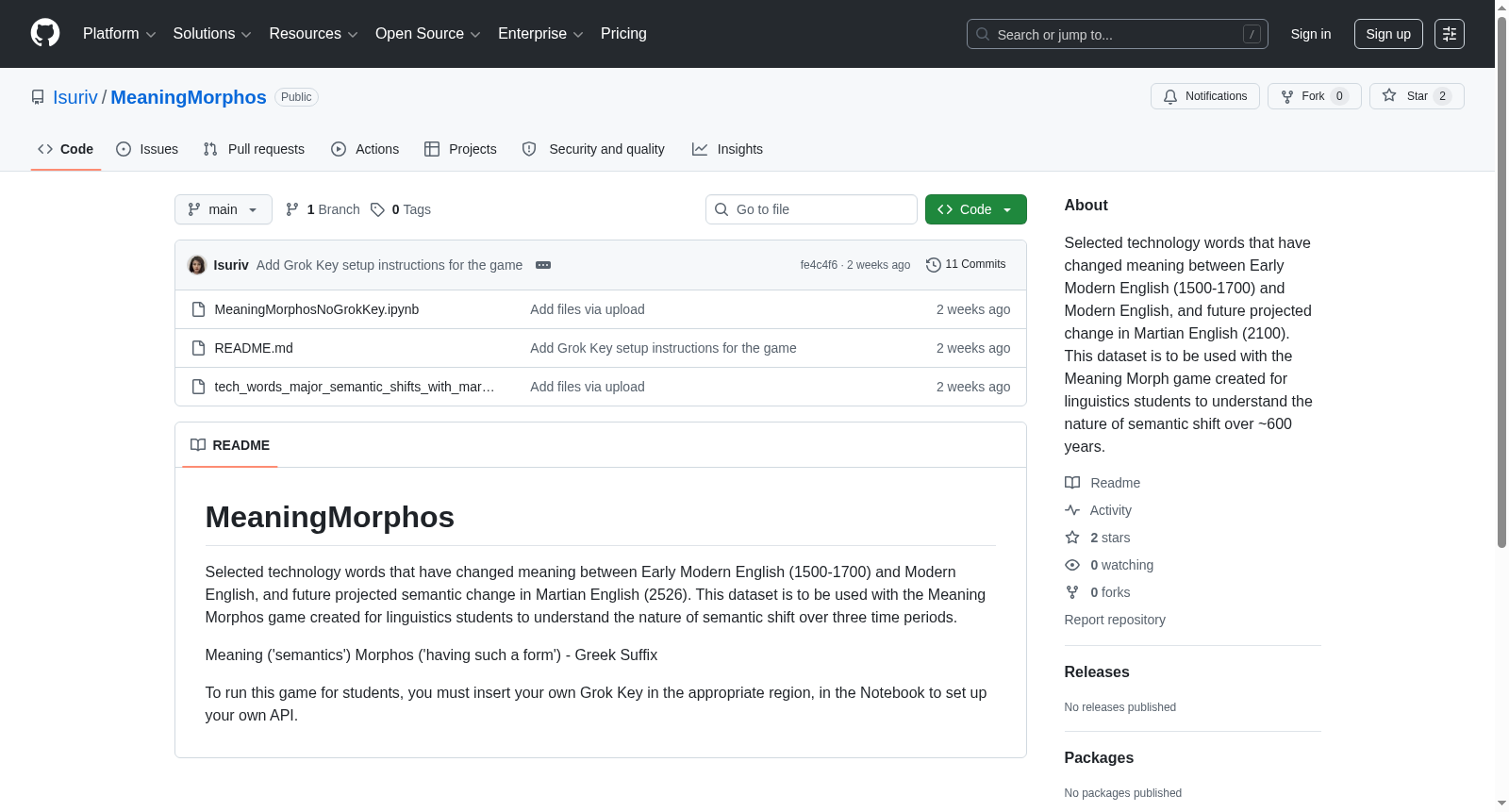Click the Notifications button
Screen dimensions: 1509x812
(x=1205, y=96)
